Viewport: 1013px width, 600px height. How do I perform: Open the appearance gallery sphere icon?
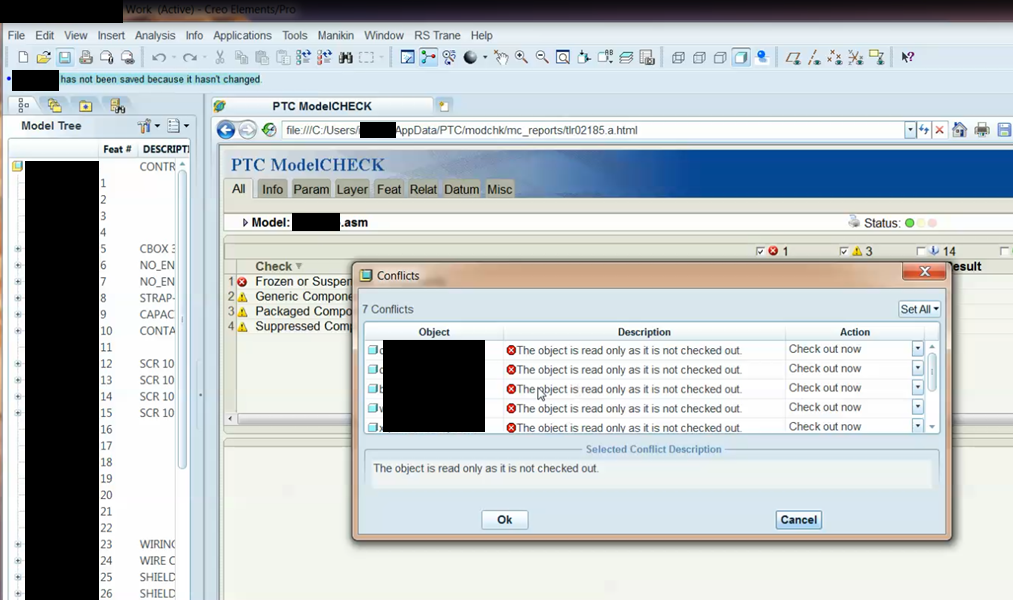pos(470,57)
